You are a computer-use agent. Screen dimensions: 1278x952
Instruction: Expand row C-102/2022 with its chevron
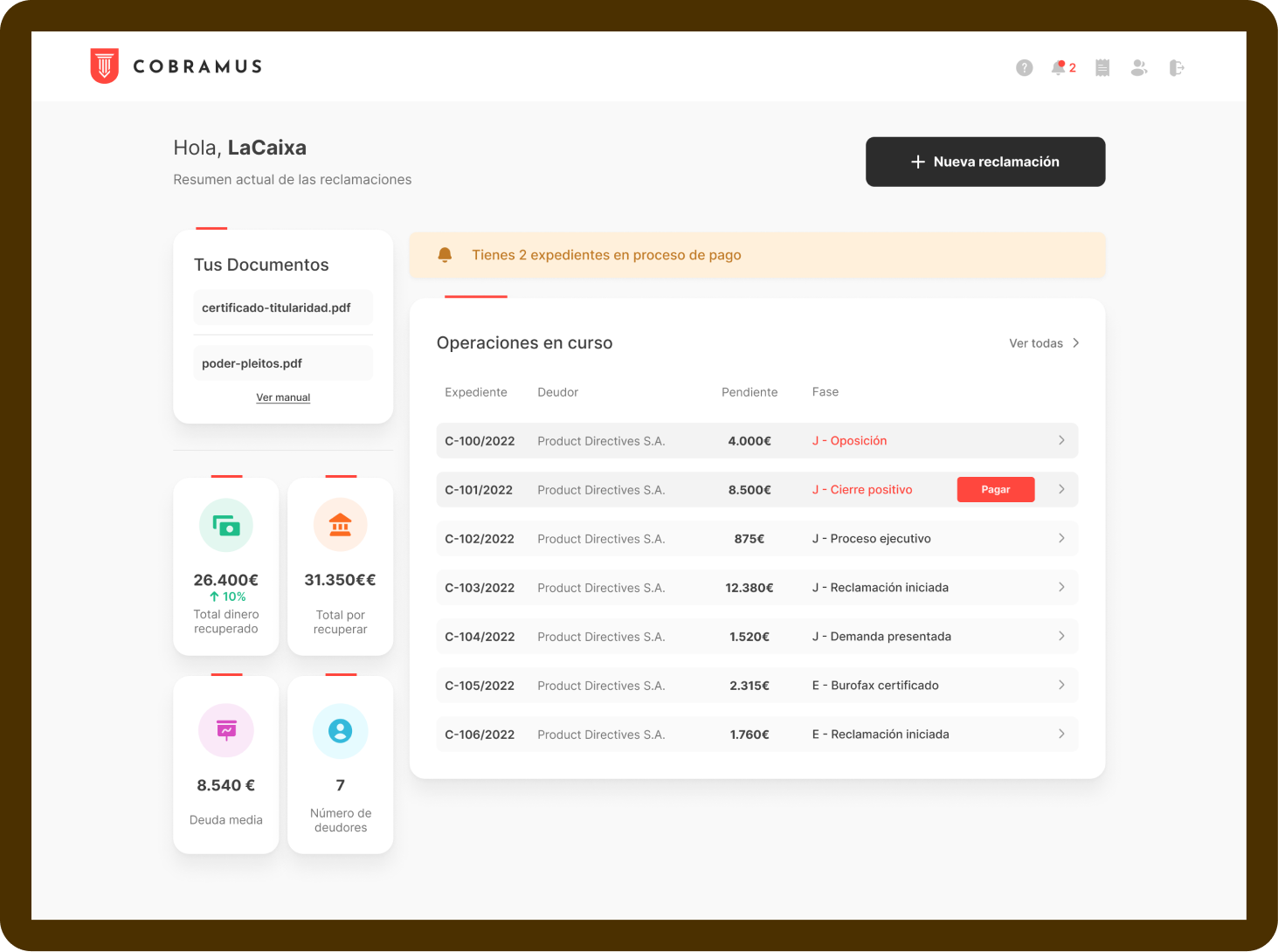[x=1061, y=538]
